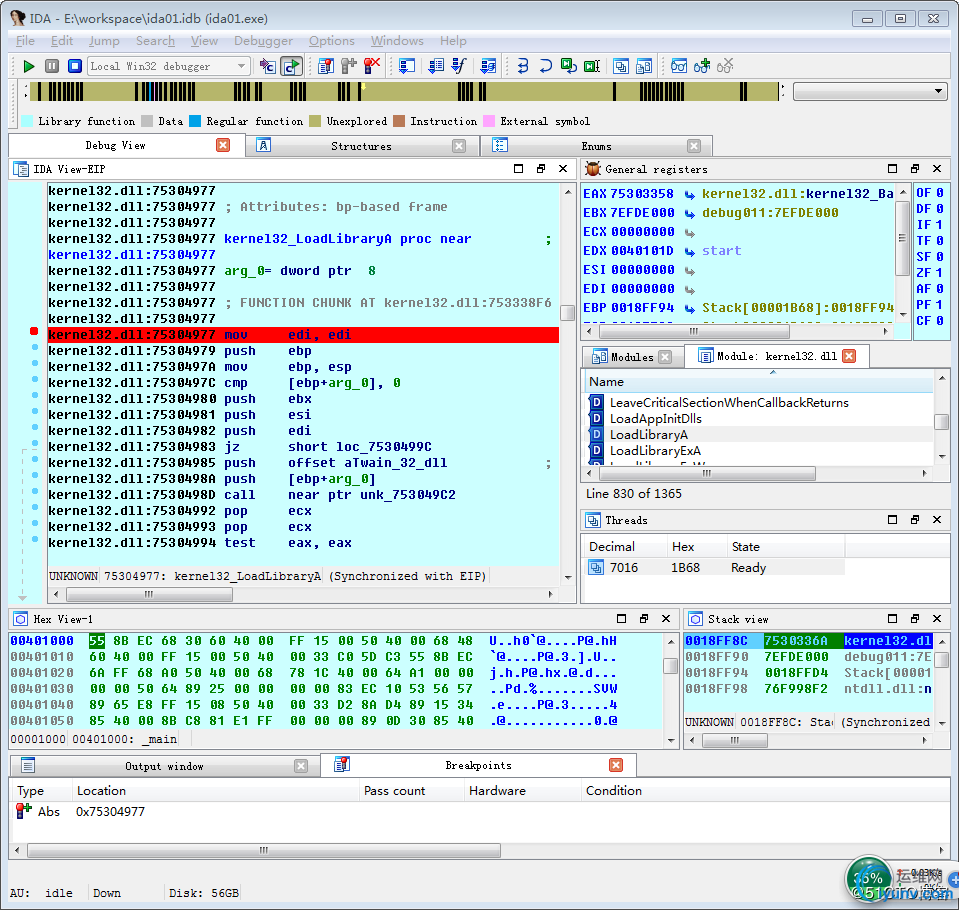This screenshot has width=959, height=910.
Task: Click the add watch glasses icon
Action: (x=702, y=66)
